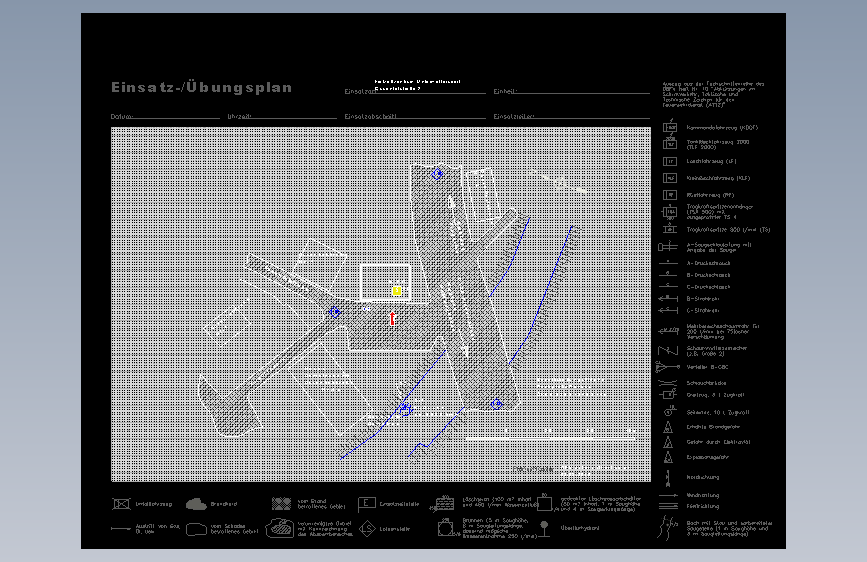Select the Tragkraftspritze 800 l/min symbol

click(670, 228)
